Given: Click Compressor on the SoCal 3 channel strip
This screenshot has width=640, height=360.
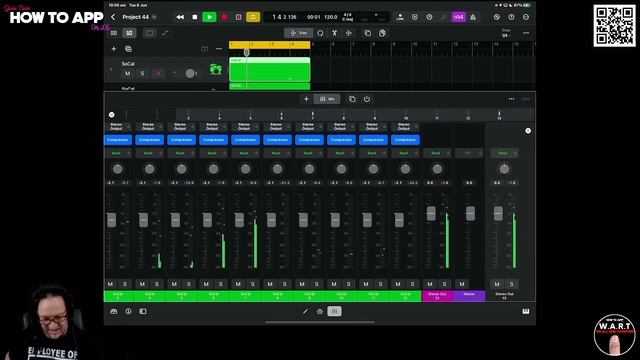Looking at the screenshot, I should point(118,140).
